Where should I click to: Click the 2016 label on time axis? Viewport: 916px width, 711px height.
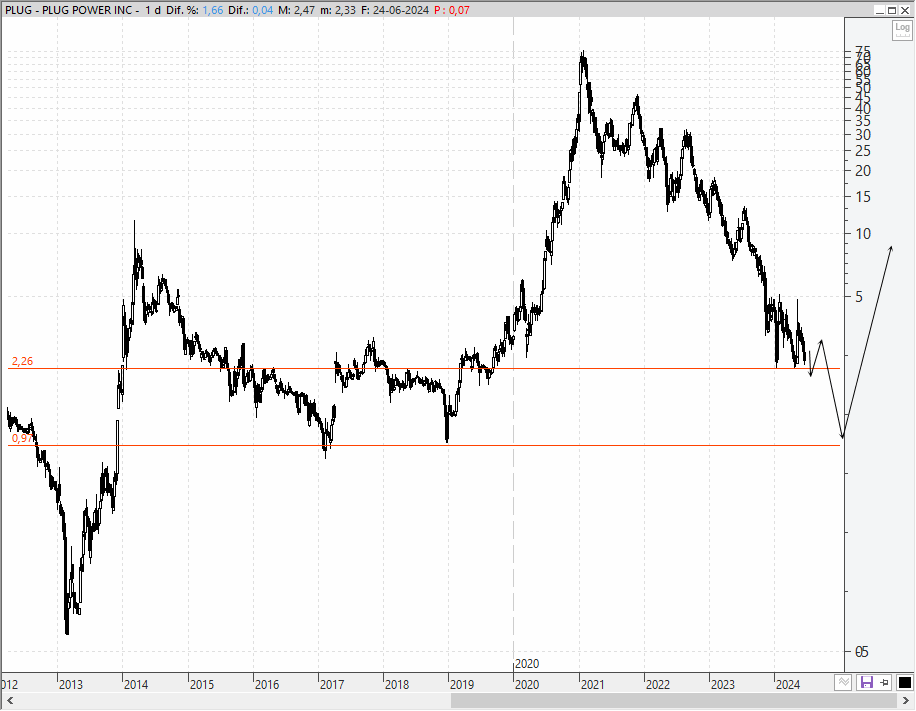pos(266,684)
